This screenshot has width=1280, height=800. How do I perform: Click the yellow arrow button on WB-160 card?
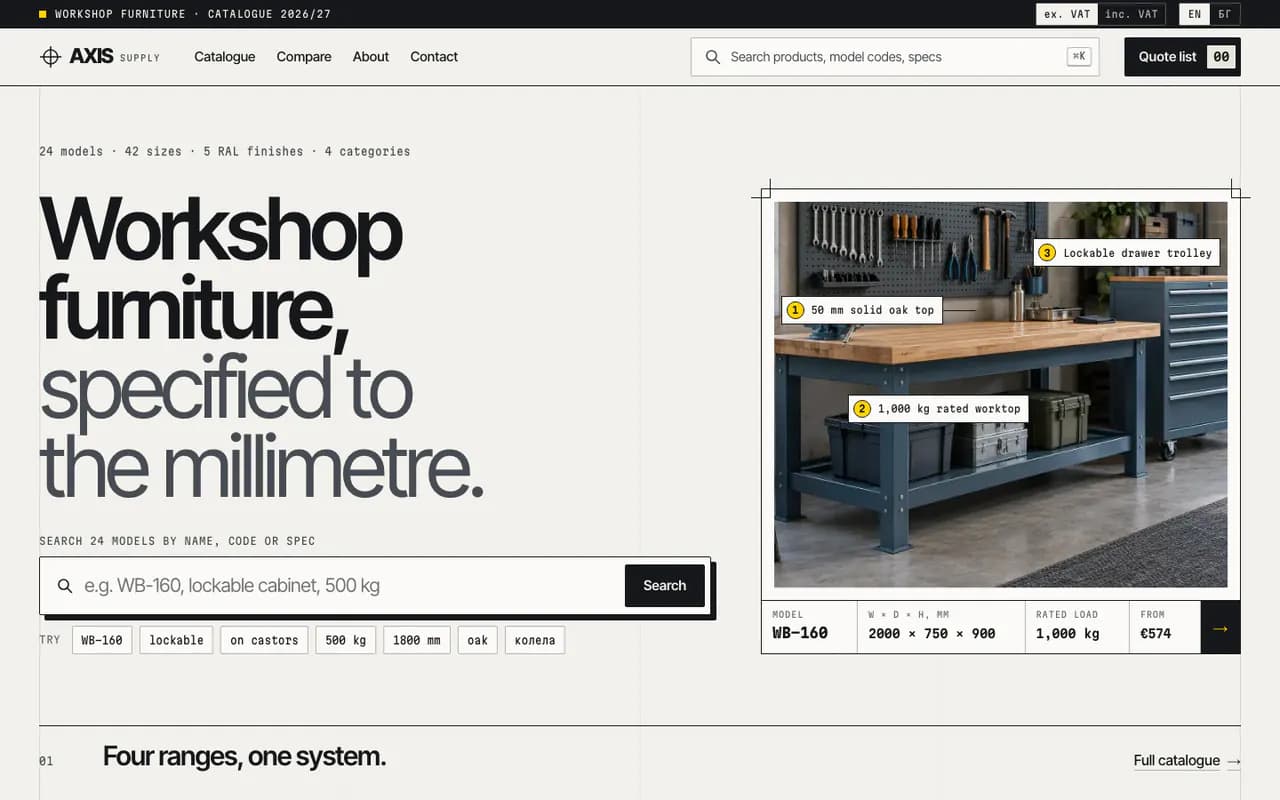(1220, 628)
